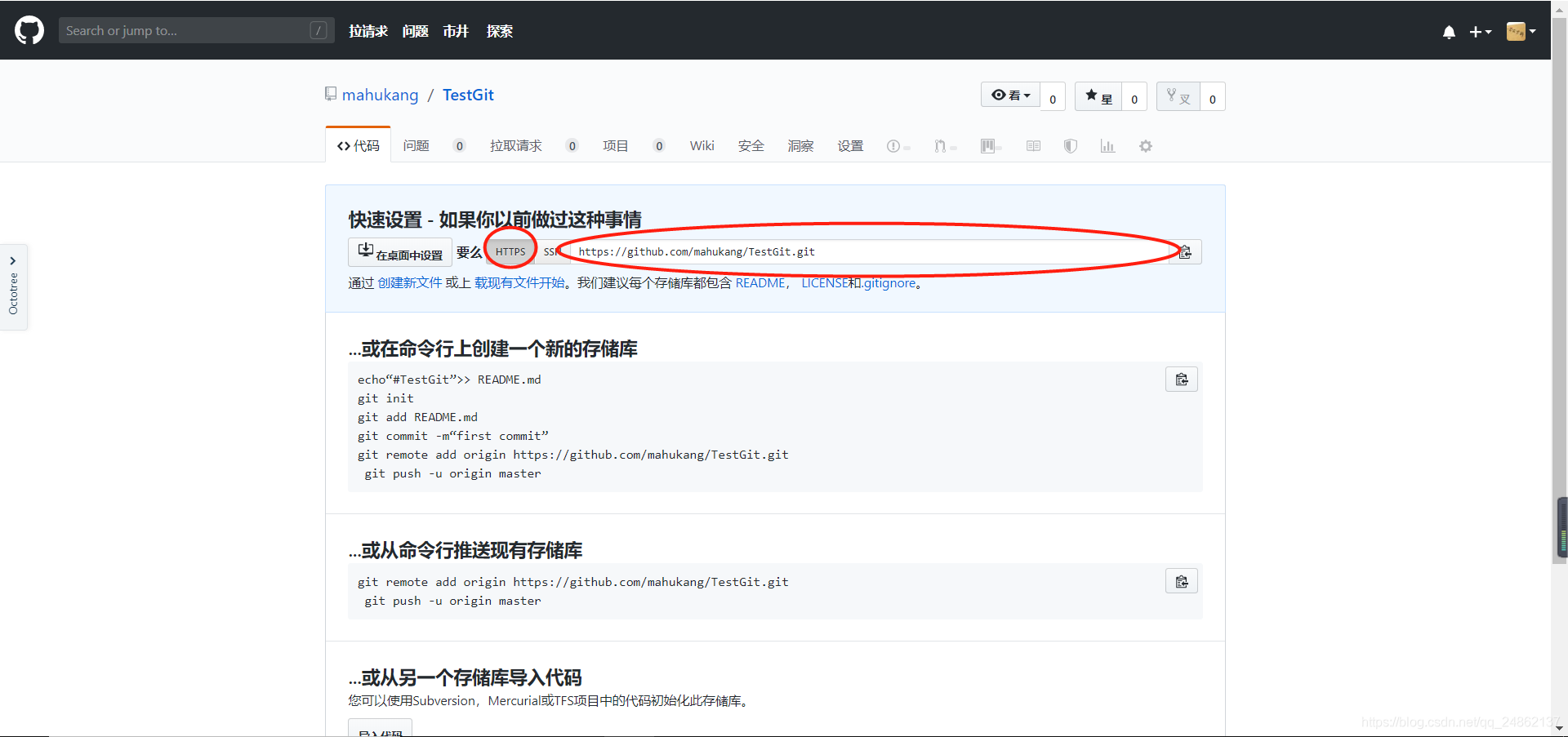This screenshot has height=737, width=1568.
Task: Open the fork count beside 叉
Action: 1213,97
